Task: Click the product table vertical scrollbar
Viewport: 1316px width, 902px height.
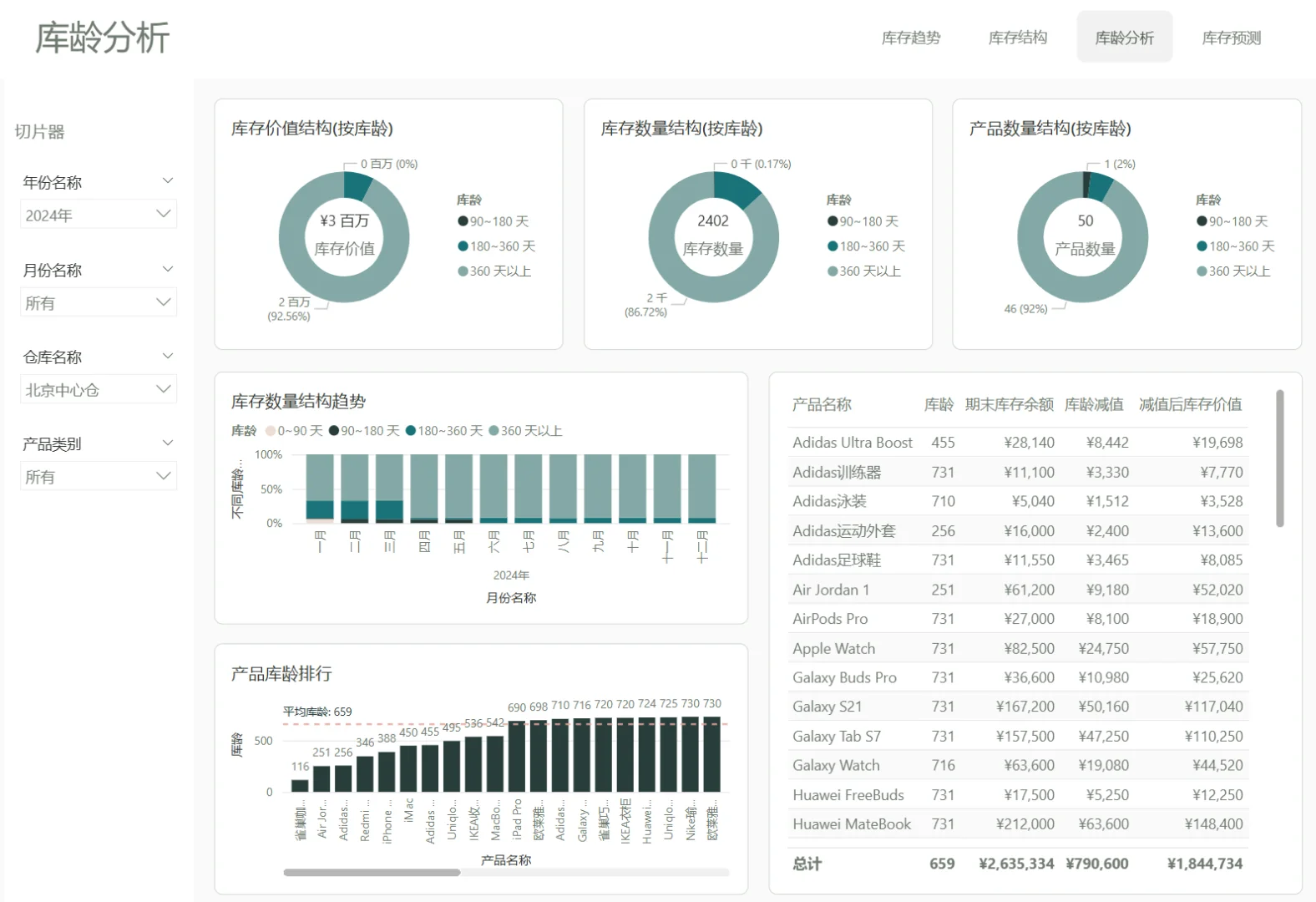Action: [1279, 458]
